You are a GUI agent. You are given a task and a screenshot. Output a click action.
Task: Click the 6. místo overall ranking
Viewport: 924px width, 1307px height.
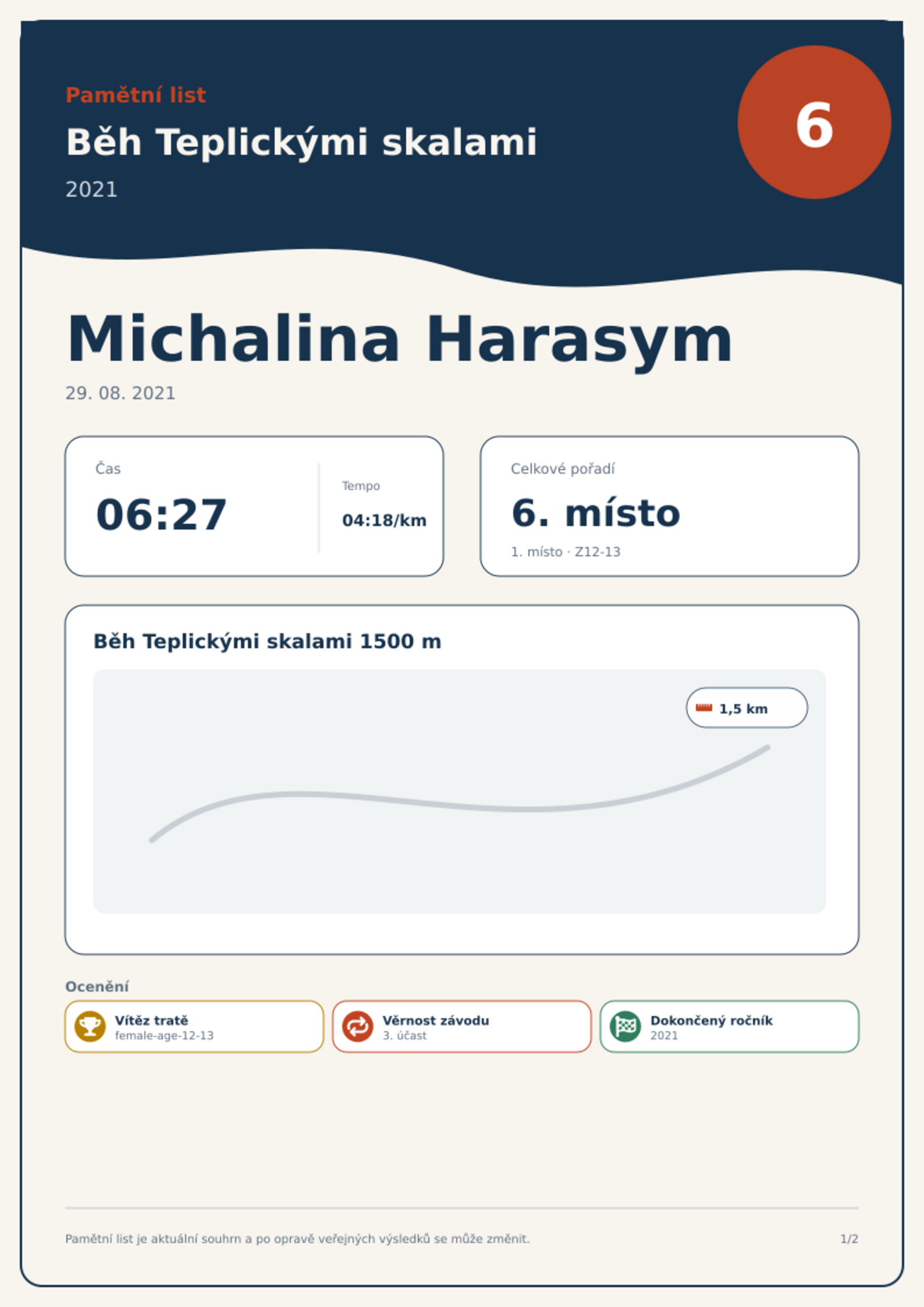click(596, 513)
